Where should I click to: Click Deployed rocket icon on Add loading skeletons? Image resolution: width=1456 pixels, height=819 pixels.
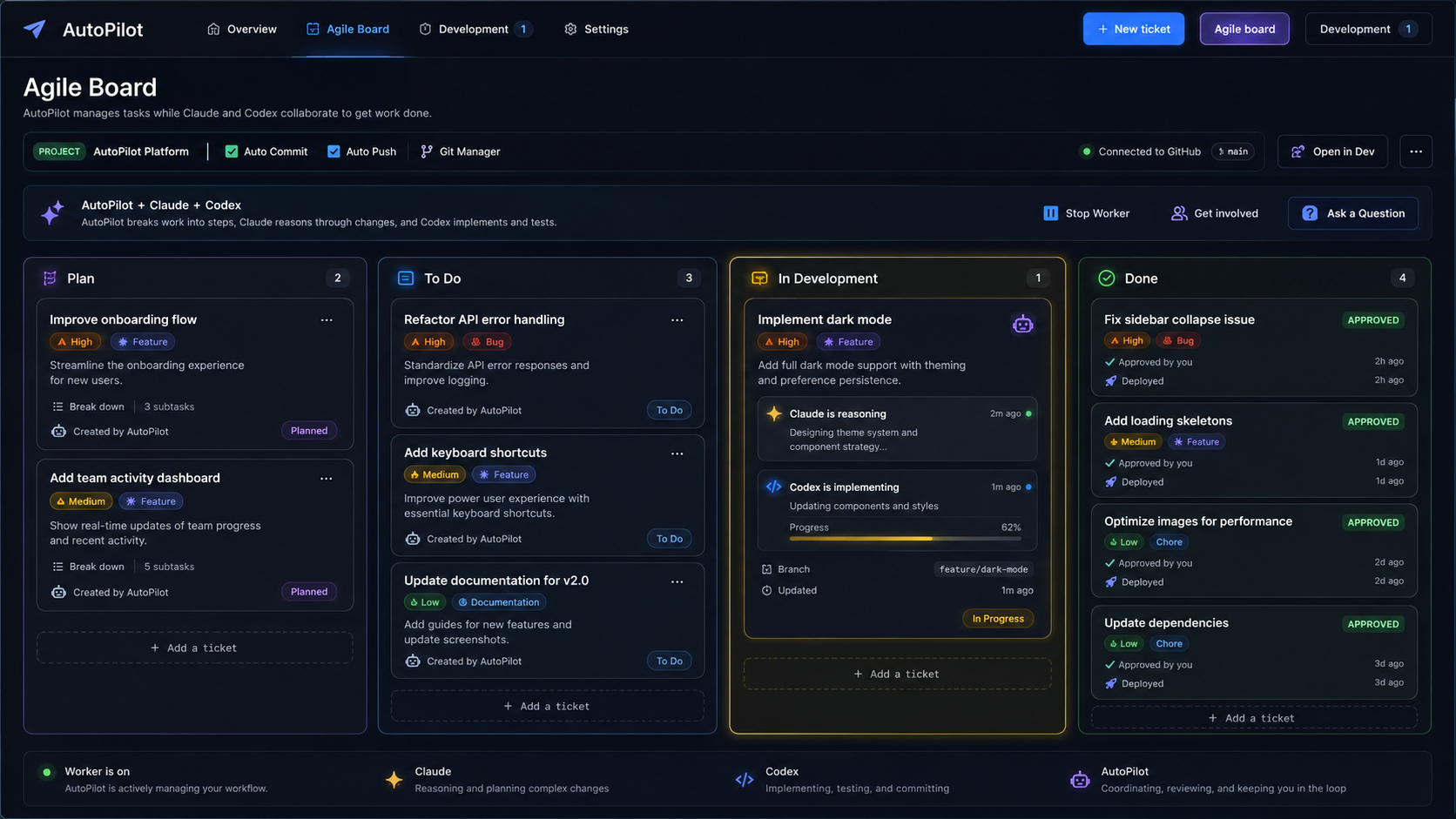click(x=1110, y=482)
